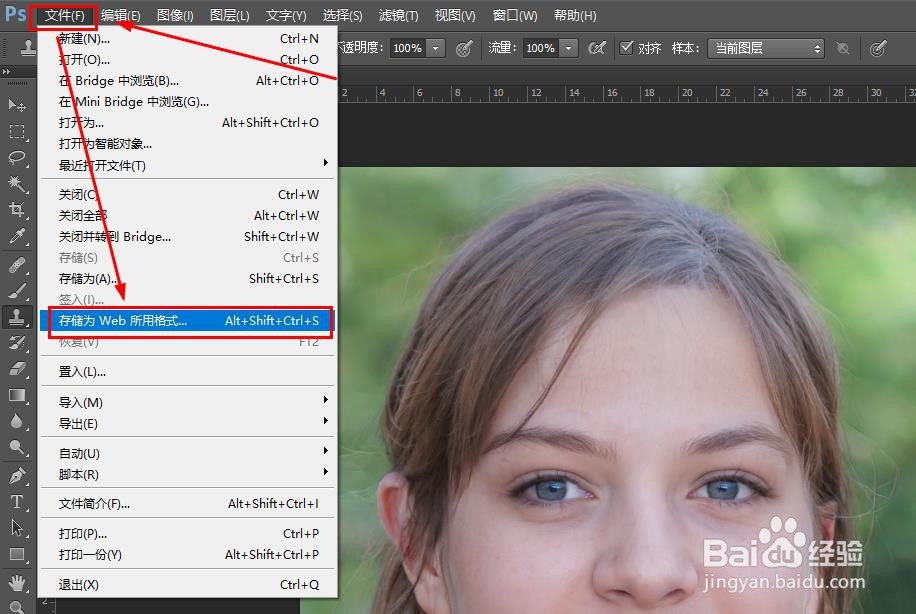Choose 文件简介(F)... menu entry

(x=188, y=504)
